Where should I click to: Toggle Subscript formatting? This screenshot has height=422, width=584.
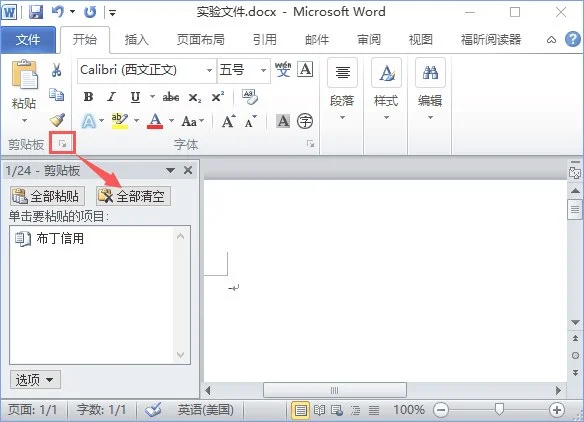[x=194, y=98]
